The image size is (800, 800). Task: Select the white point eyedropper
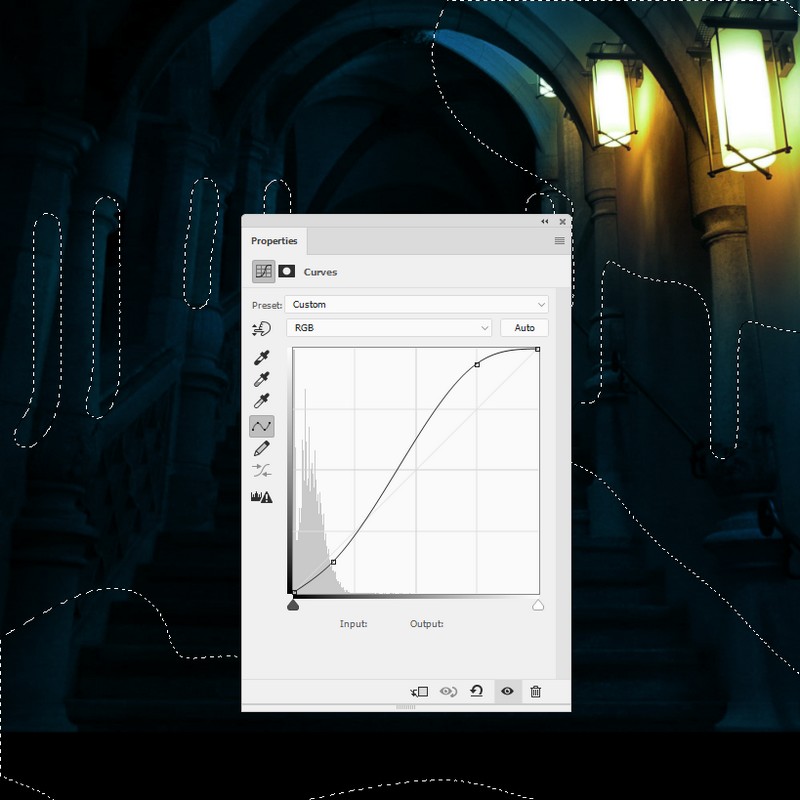click(x=262, y=402)
